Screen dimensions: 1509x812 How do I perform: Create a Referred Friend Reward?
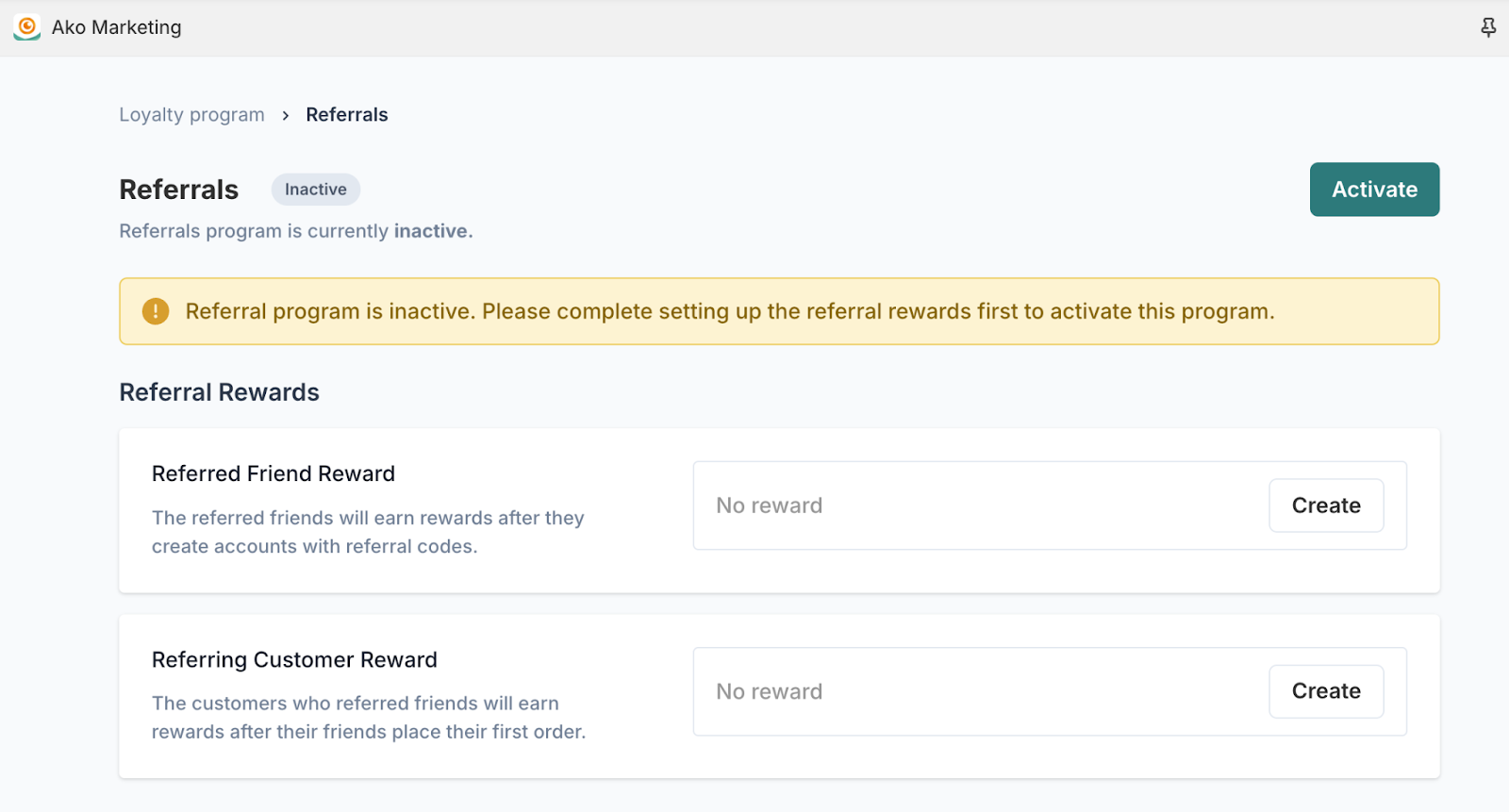point(1326,505)
